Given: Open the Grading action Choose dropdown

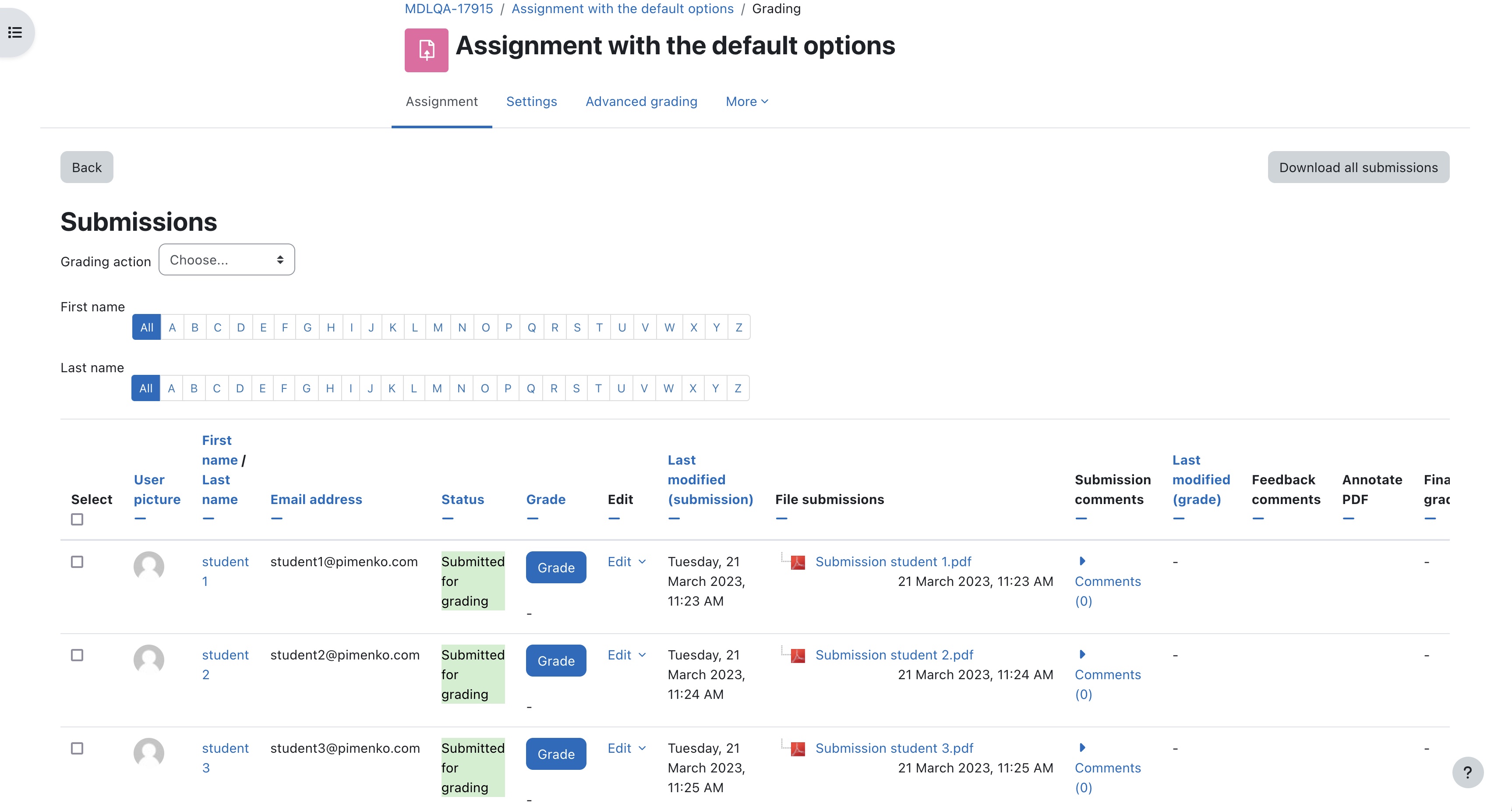Looking at the screenshot, I should [226, 259].
